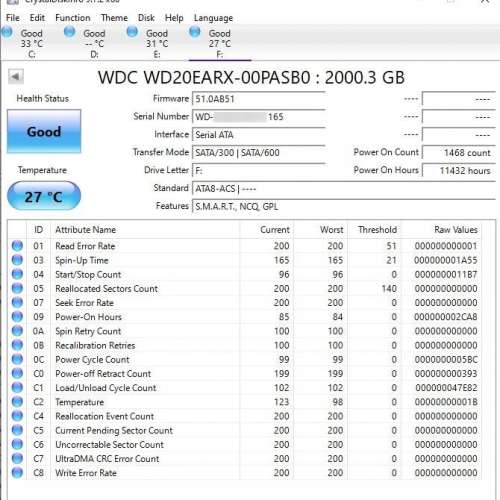Select the Reallocated Sectors Count attribute name
Viewport: 500px width, 500px height.
(107, 289)
